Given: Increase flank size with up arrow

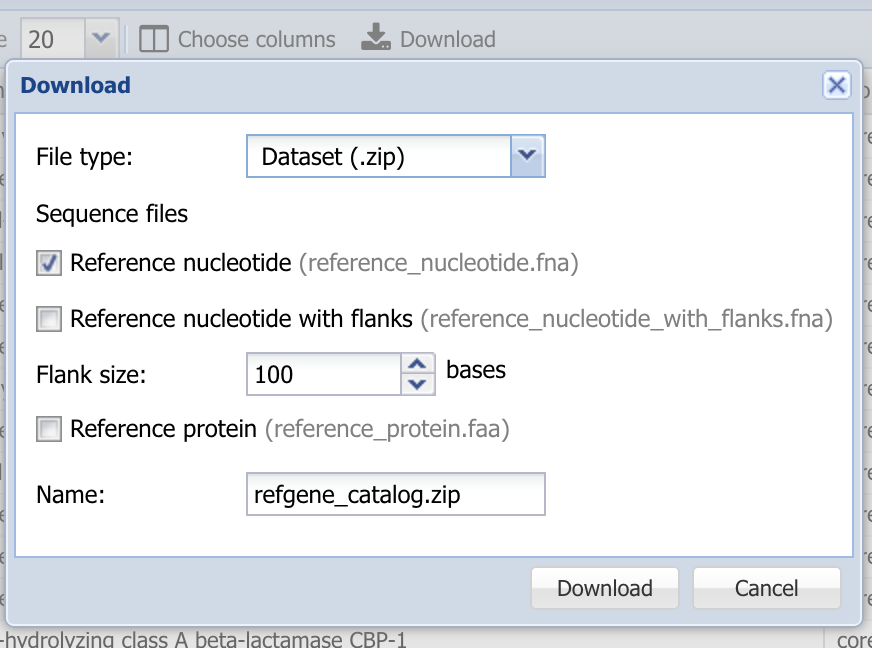Looking at the screenshot, I should [417, 364].
